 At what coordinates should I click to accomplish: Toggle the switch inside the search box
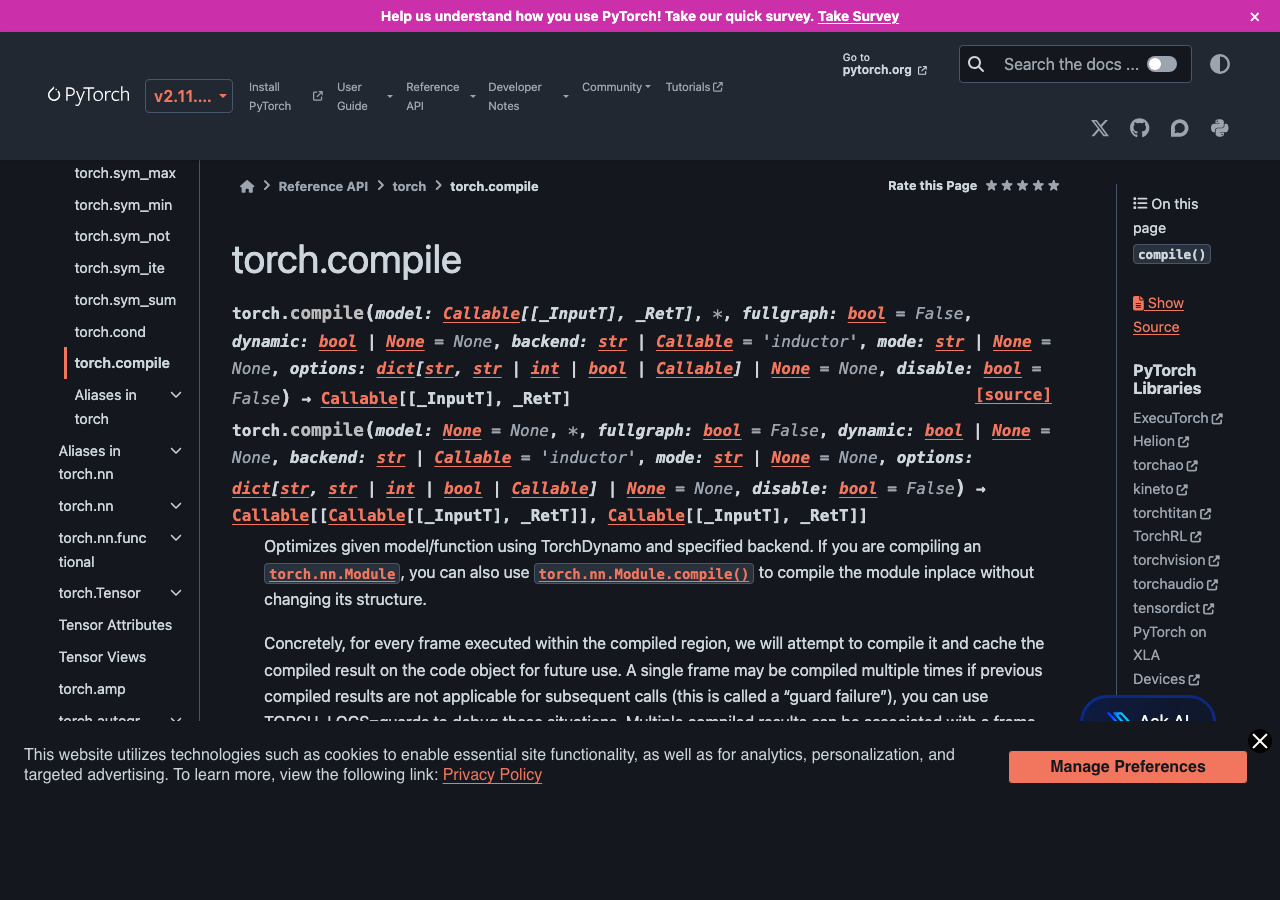[x=1161, y=63]
